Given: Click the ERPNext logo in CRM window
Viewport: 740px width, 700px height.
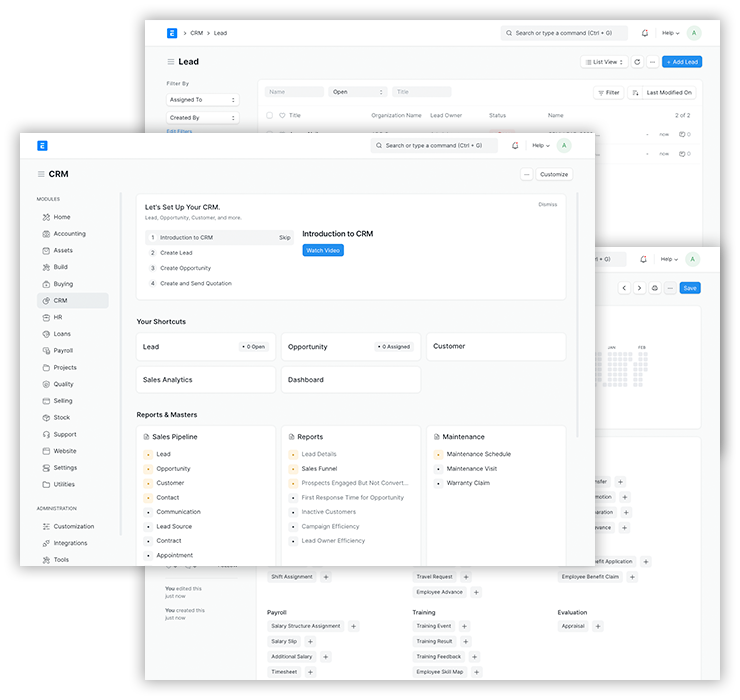Looking at the screenshot, I should click(x=42, y=146).
